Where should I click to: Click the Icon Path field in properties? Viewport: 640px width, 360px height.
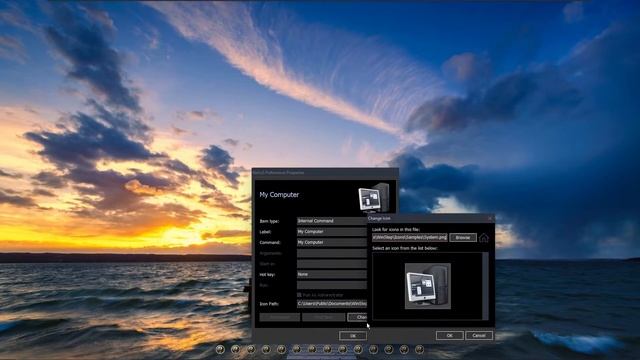(x=332, y=304)
